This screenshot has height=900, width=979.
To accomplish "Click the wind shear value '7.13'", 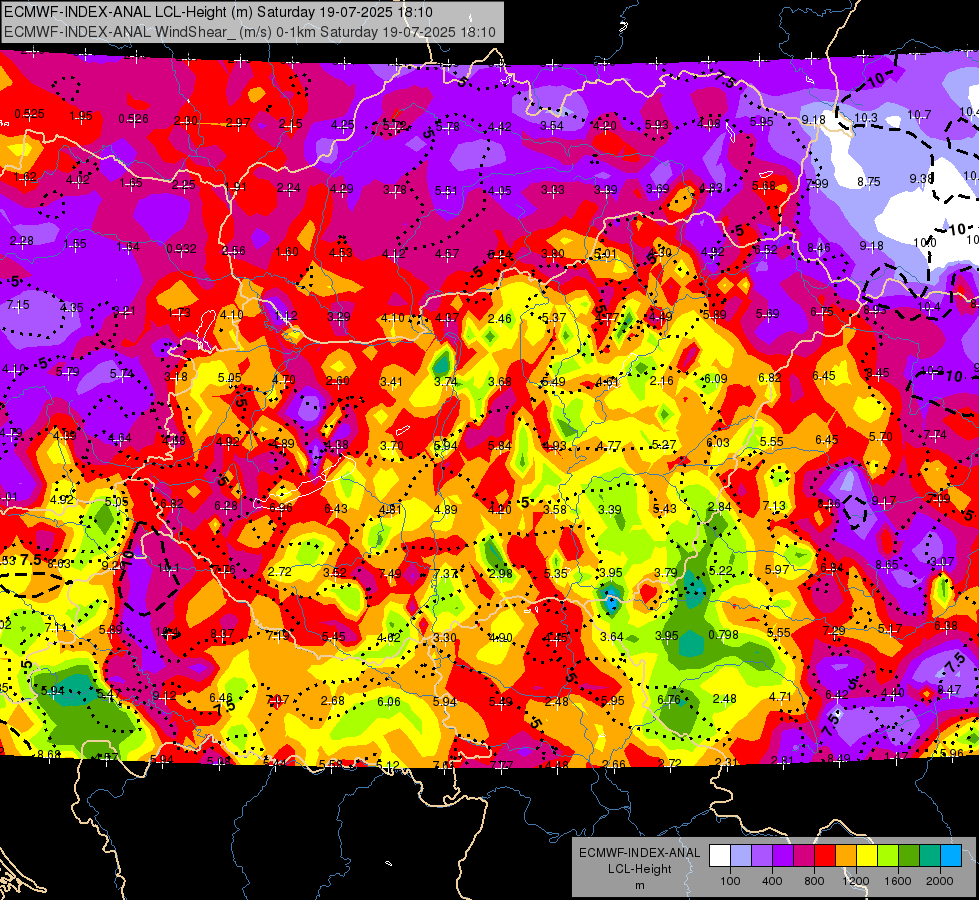I will [x=774, y=505].
